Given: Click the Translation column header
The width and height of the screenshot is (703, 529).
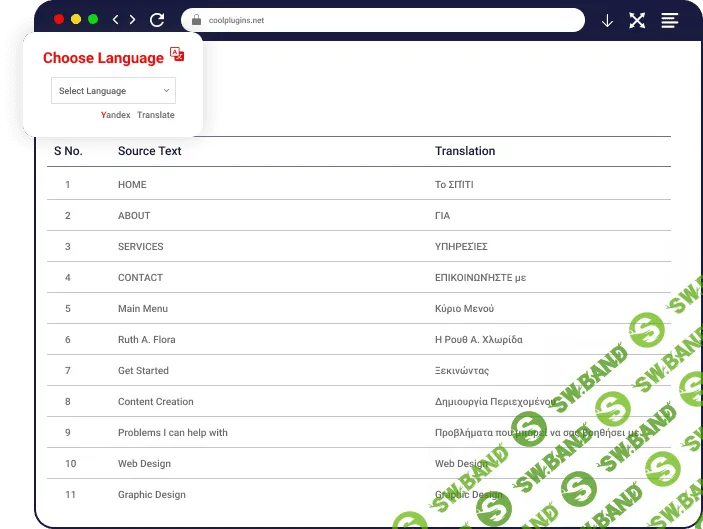Looking at the screenshot, I should (x=465, y=151).
